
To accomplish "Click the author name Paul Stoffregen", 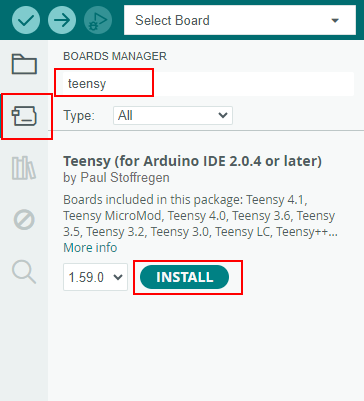I will [125, 178].
